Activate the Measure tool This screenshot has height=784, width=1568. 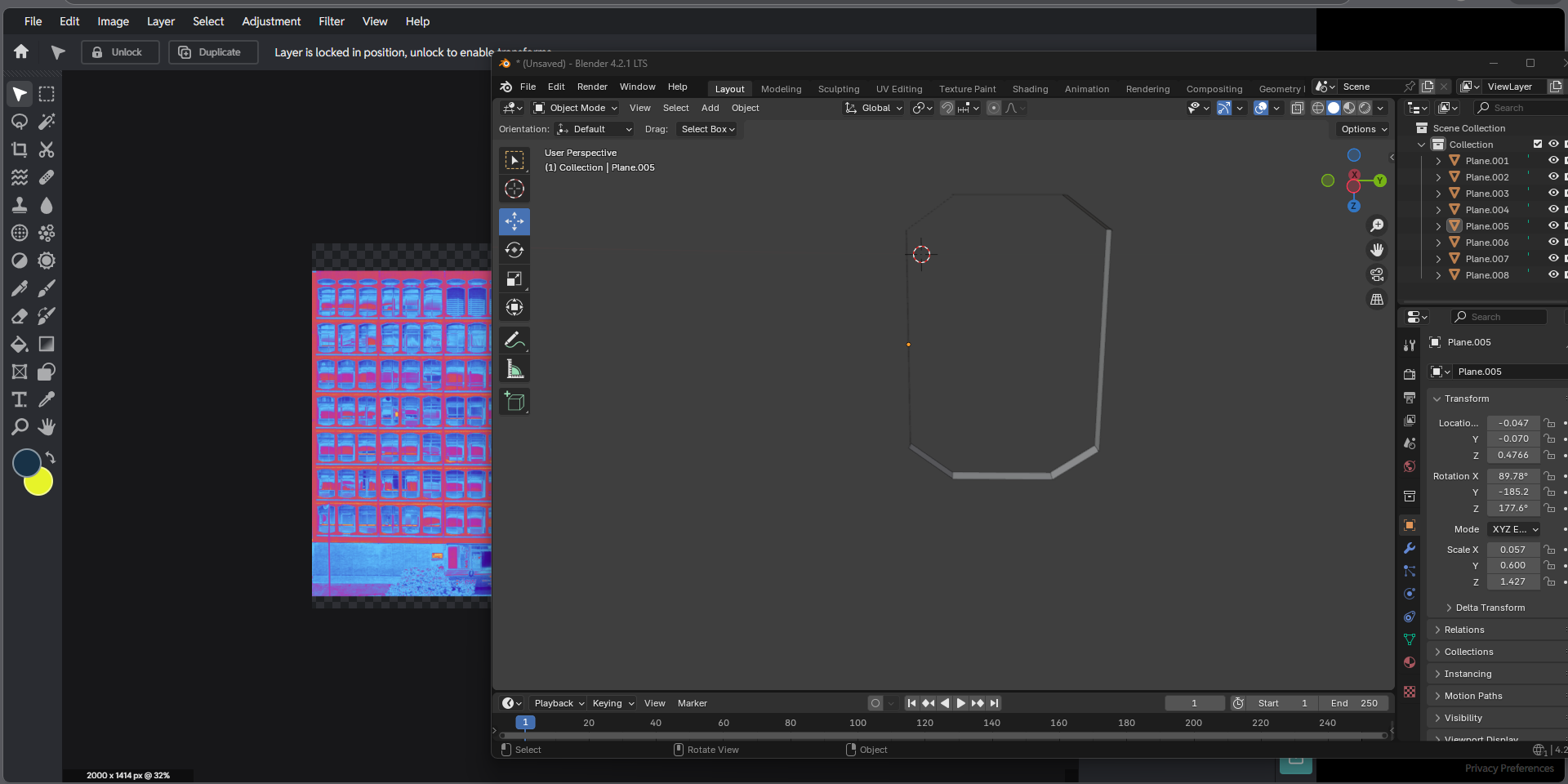tap(514, 370)
